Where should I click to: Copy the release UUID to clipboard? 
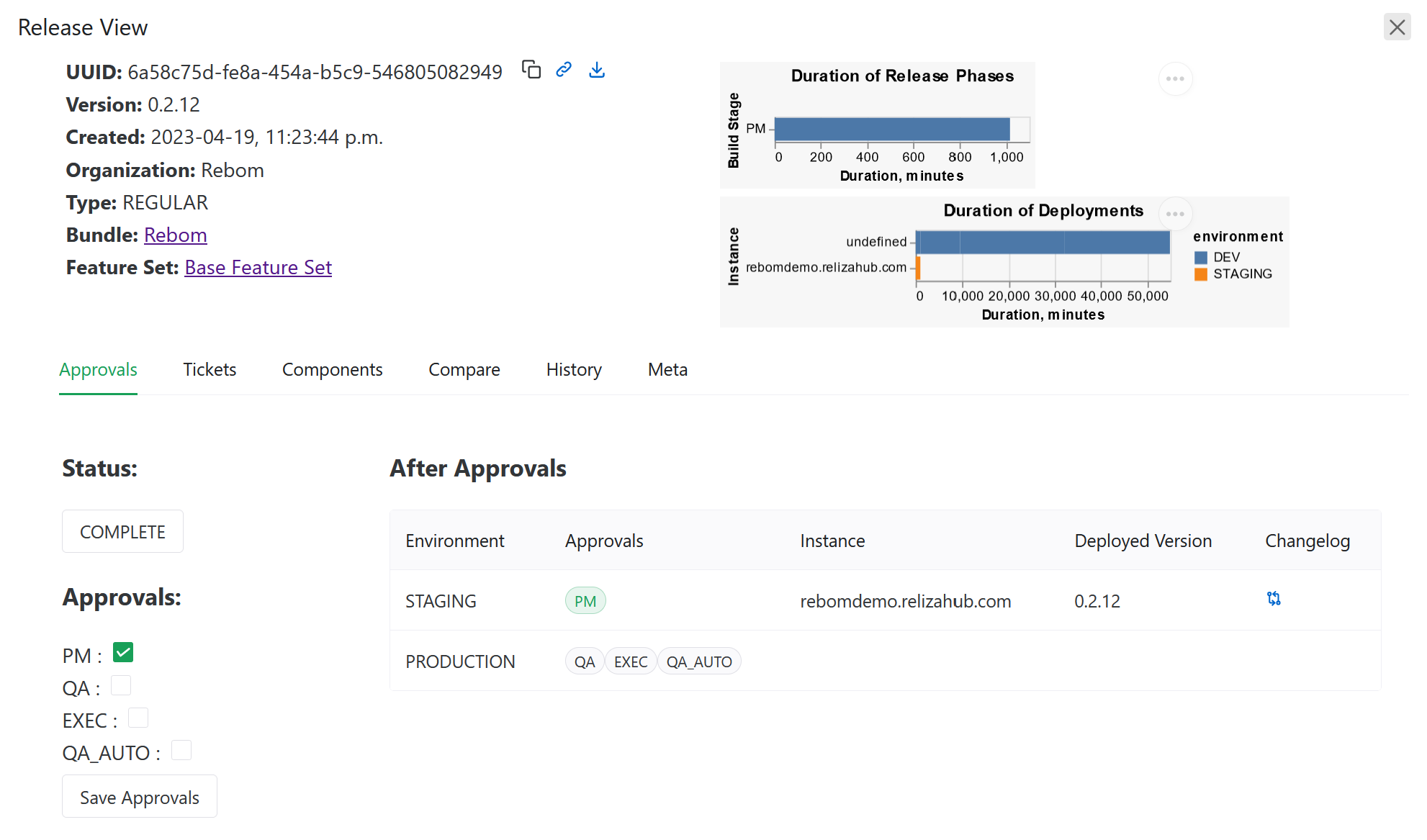(531, 70)
